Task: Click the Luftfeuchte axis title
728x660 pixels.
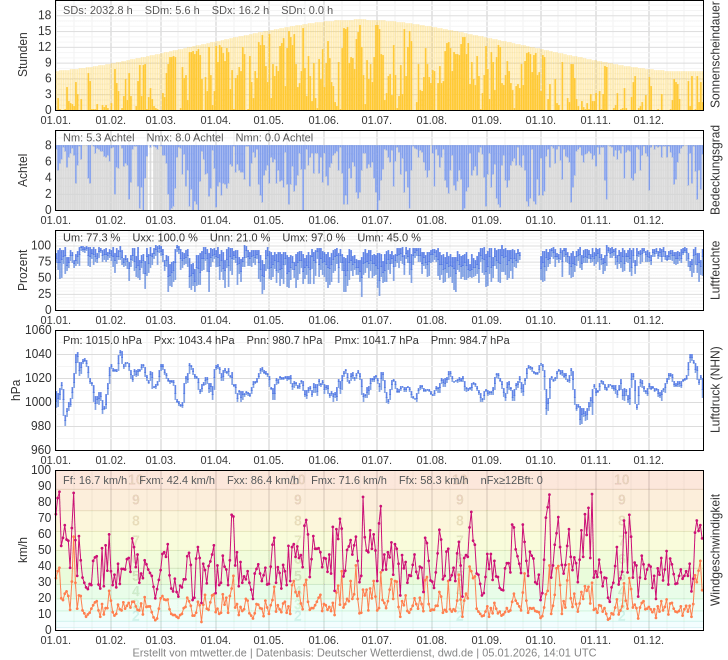Action: coord(715,270)
